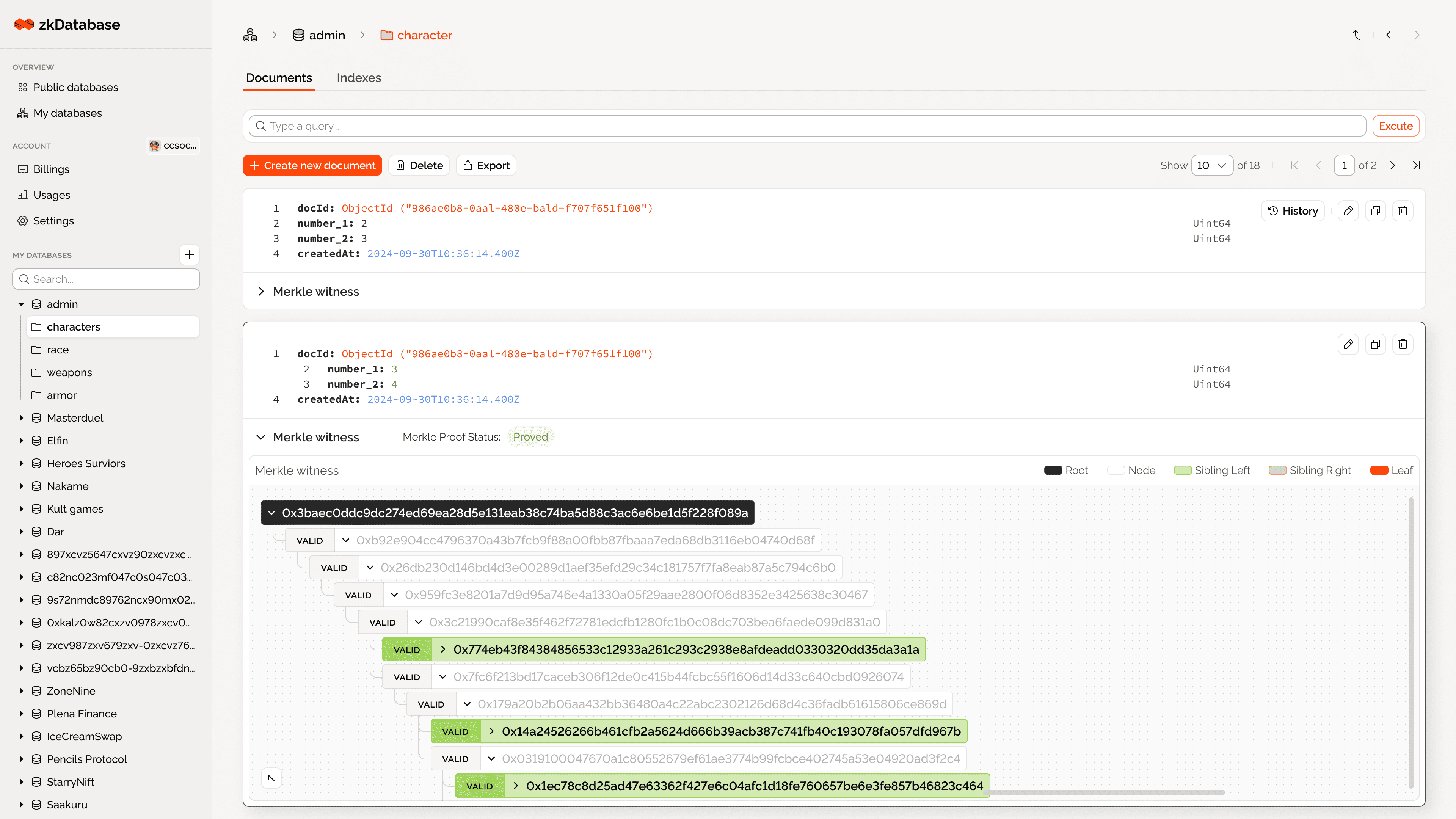Open the Show 10 rows dropdown
Screen dimensions: 1456x819
click(x=1212, y=166)
